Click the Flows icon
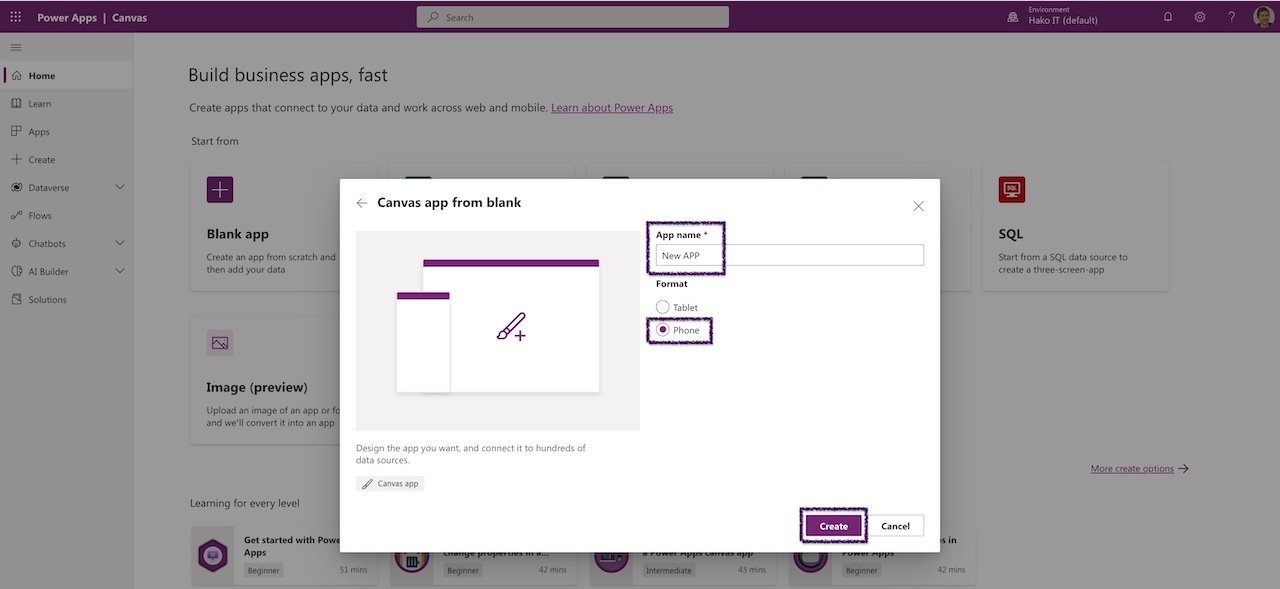The width and height of the screenshot is (1280, 589). click(16, 215)
